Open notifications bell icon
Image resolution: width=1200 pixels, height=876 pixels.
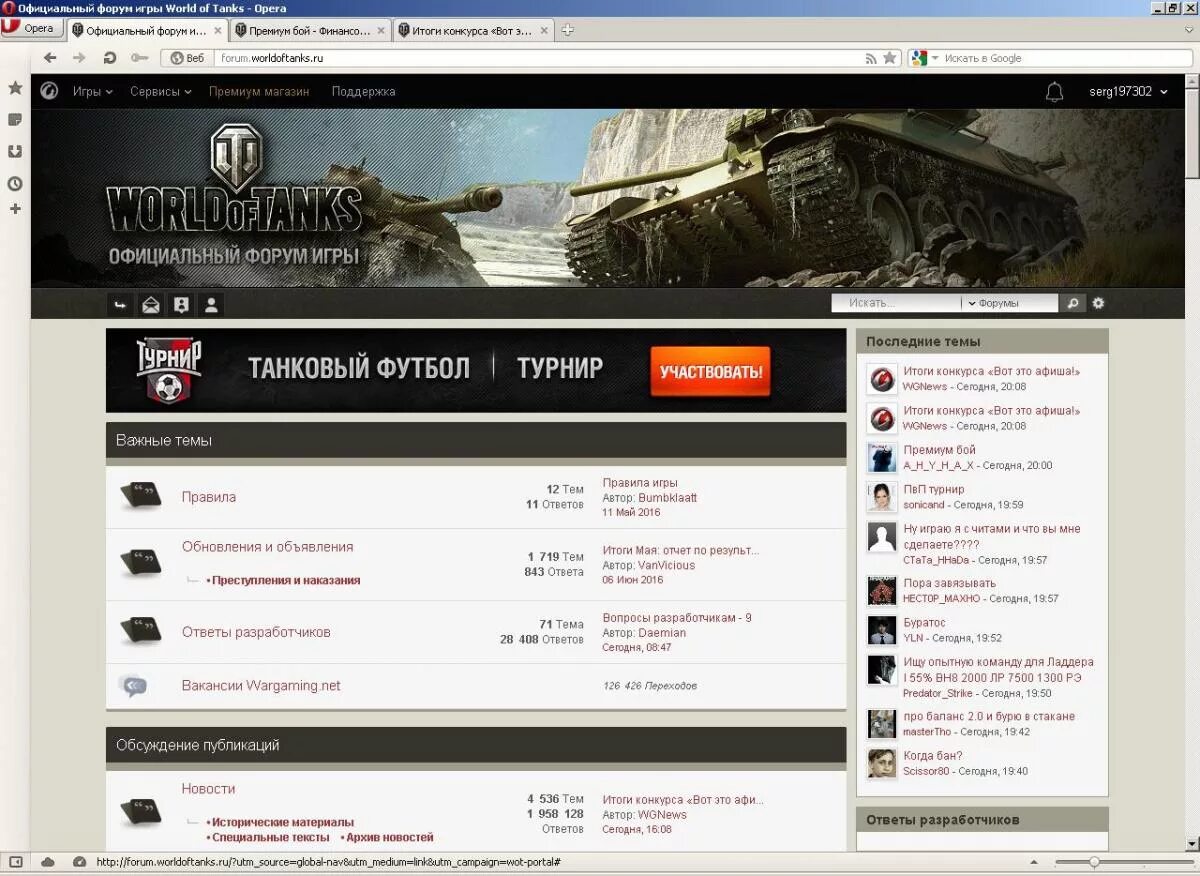point(1054,92)
